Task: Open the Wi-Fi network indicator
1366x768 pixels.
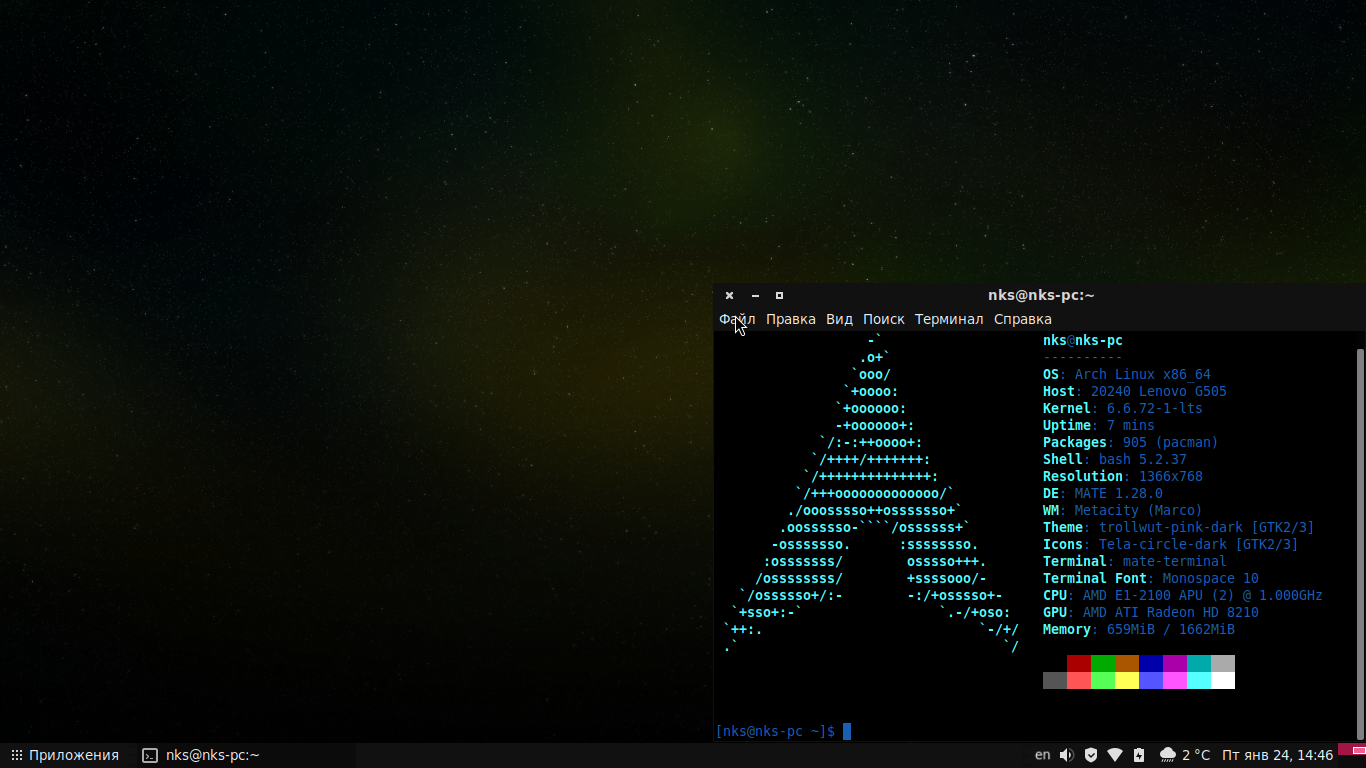Action: pos(1115,755)
